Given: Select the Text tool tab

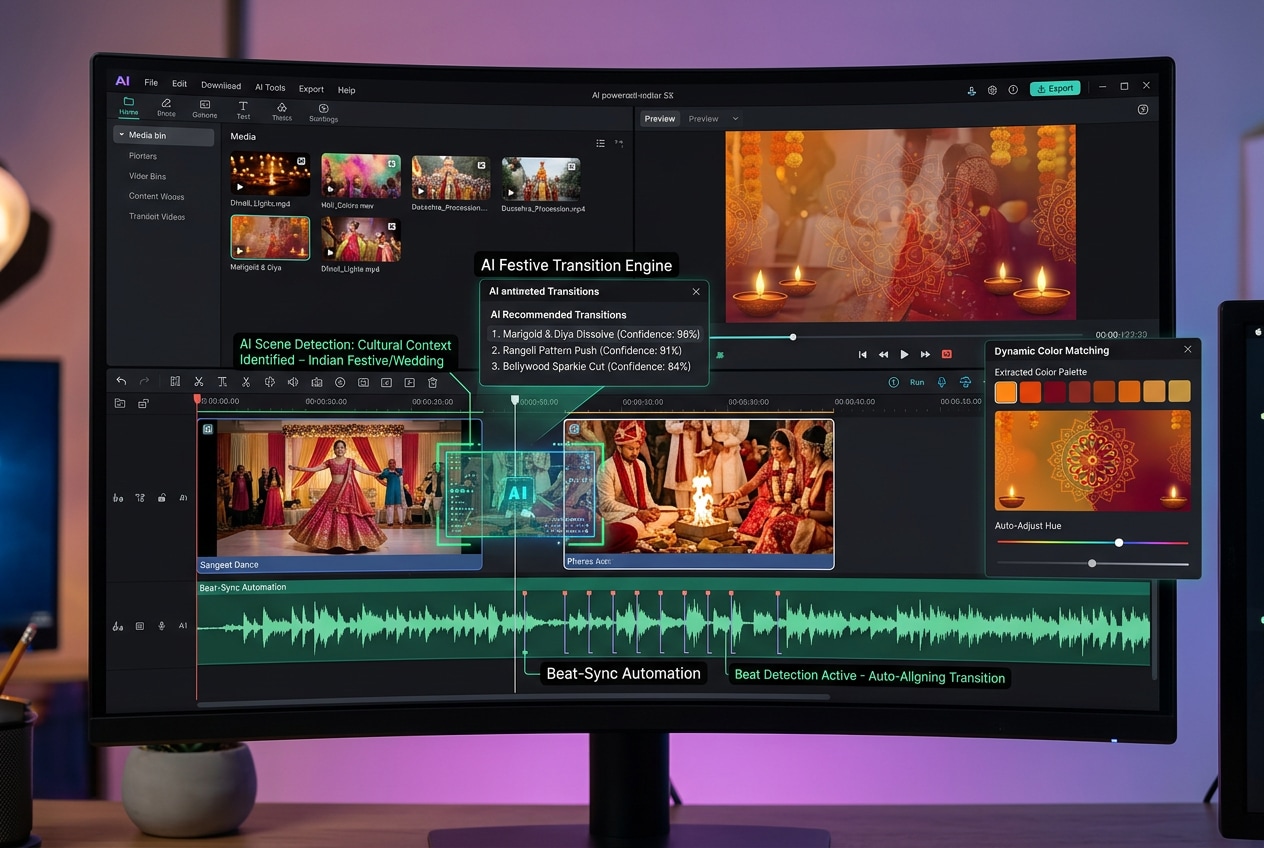Looking at the screenshot, I should point(243,110).
